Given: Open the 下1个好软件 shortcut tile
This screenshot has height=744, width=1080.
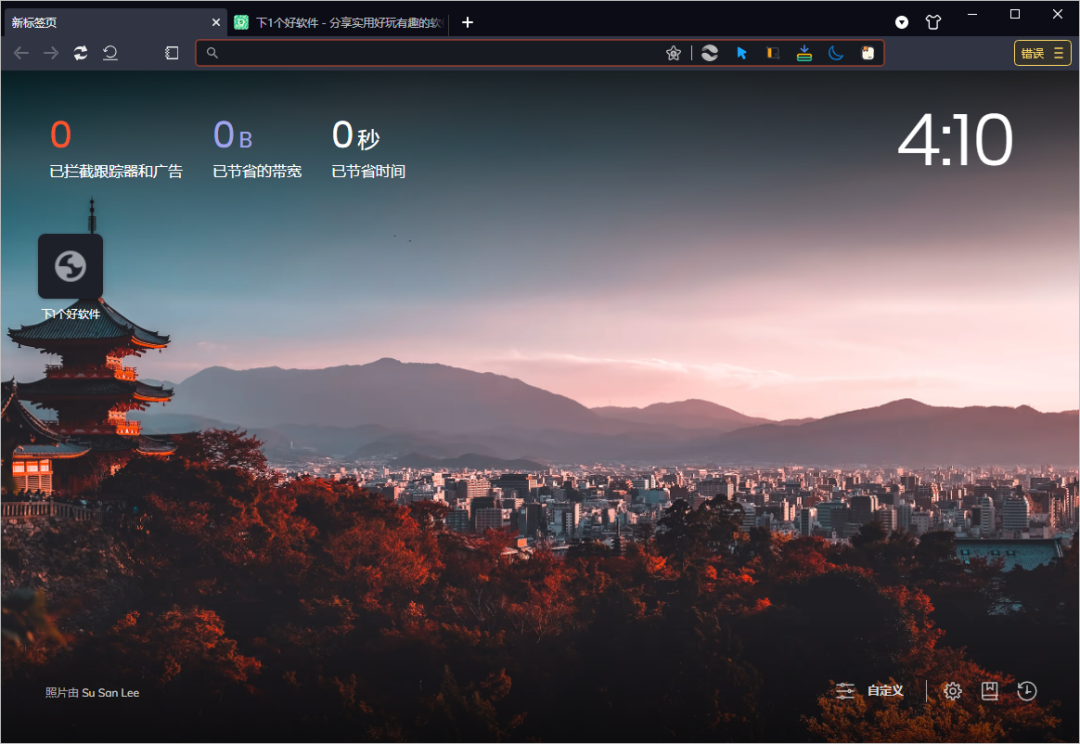Looking at the screenshot, I should tap(70, 267).
